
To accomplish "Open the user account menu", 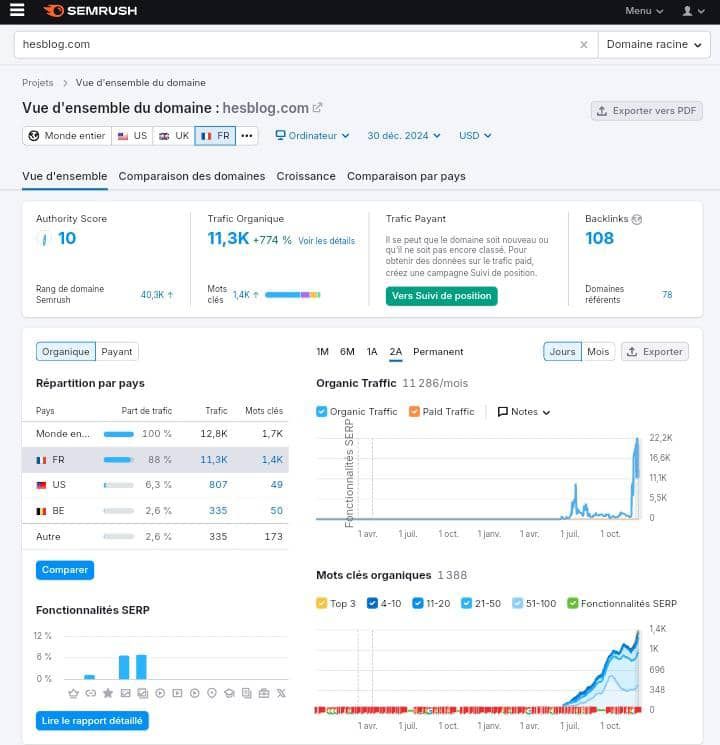I will (693, 10).
